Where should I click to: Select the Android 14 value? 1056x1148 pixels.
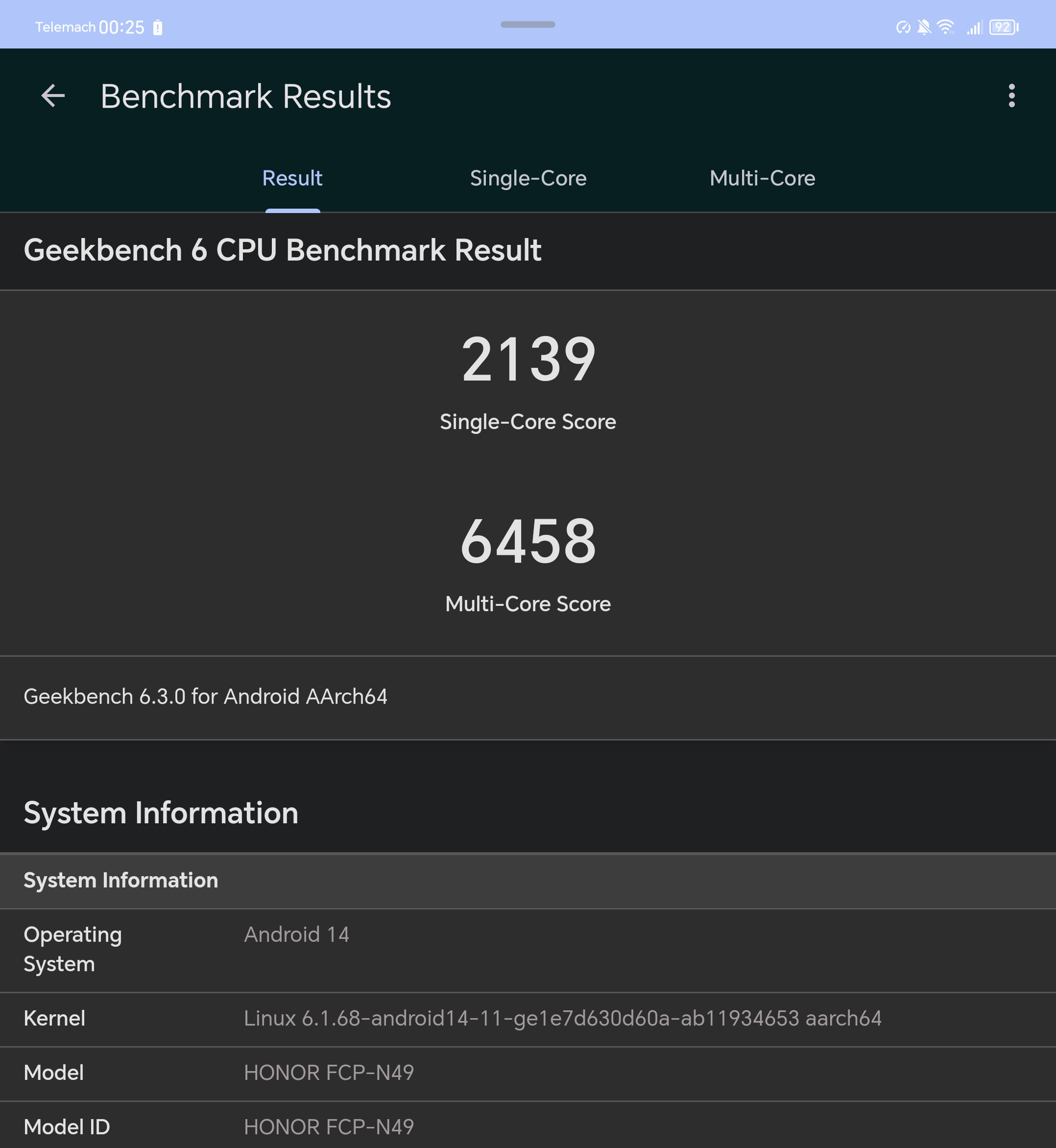click(297, 934)
